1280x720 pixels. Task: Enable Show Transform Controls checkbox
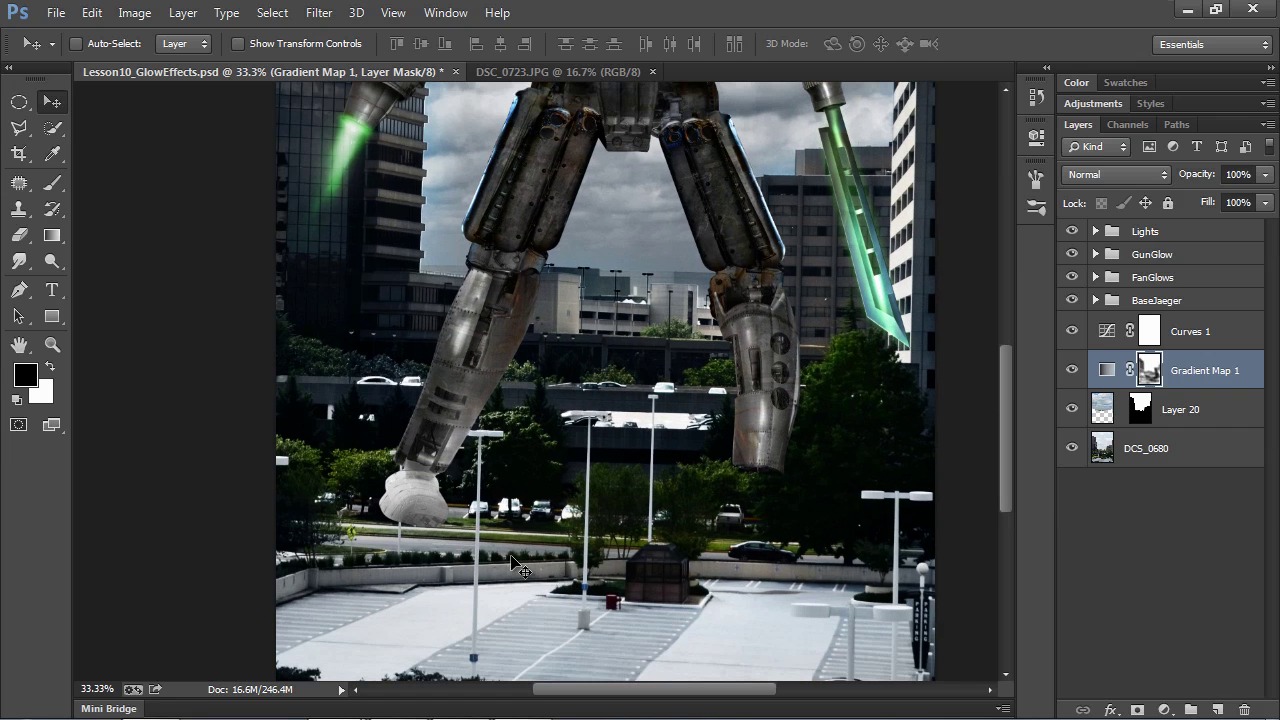click(x=238, y=44)
